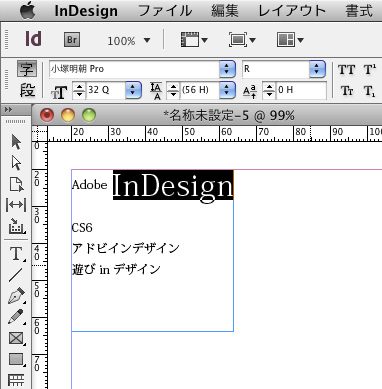Click the word Adobe in the frame
The image size is (382, 389).
click(x=89, y=185)
